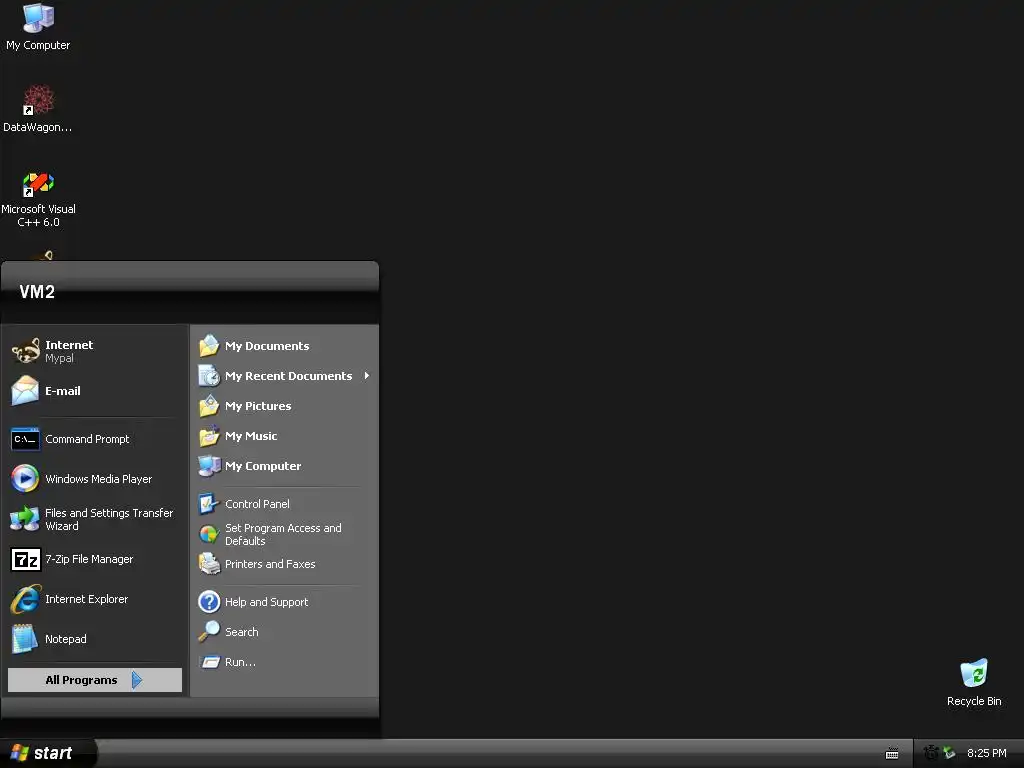Open the My Music folder icon
The width and height of the screenshot is (1024, 768).
pos(209,436)
